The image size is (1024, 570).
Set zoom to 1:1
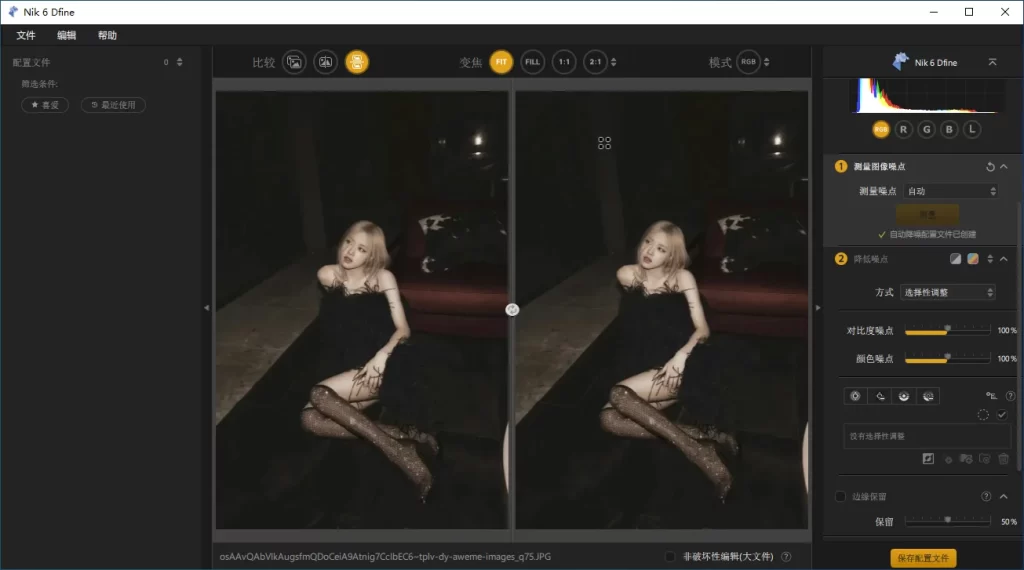pyautogui.click(x=564, y=62)
